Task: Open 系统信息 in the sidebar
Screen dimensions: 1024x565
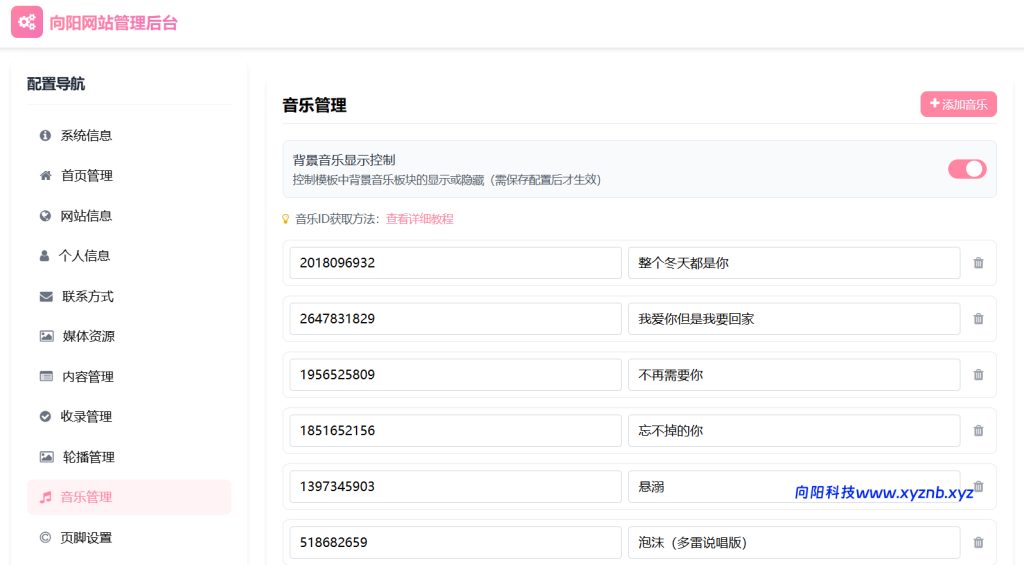Action: pos(129,135)
